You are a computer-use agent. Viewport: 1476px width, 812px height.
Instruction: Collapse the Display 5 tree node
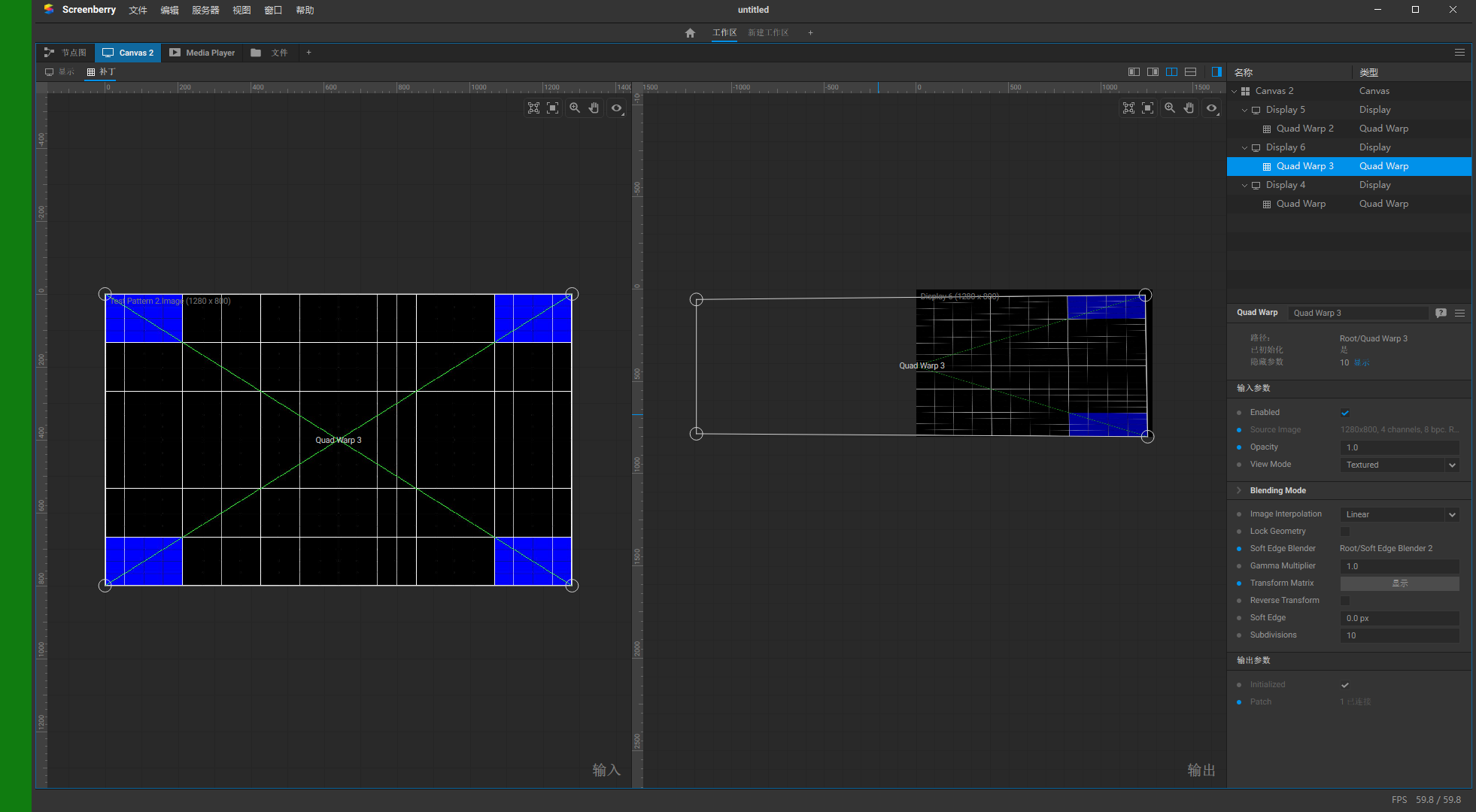[x=1244, y=110]
